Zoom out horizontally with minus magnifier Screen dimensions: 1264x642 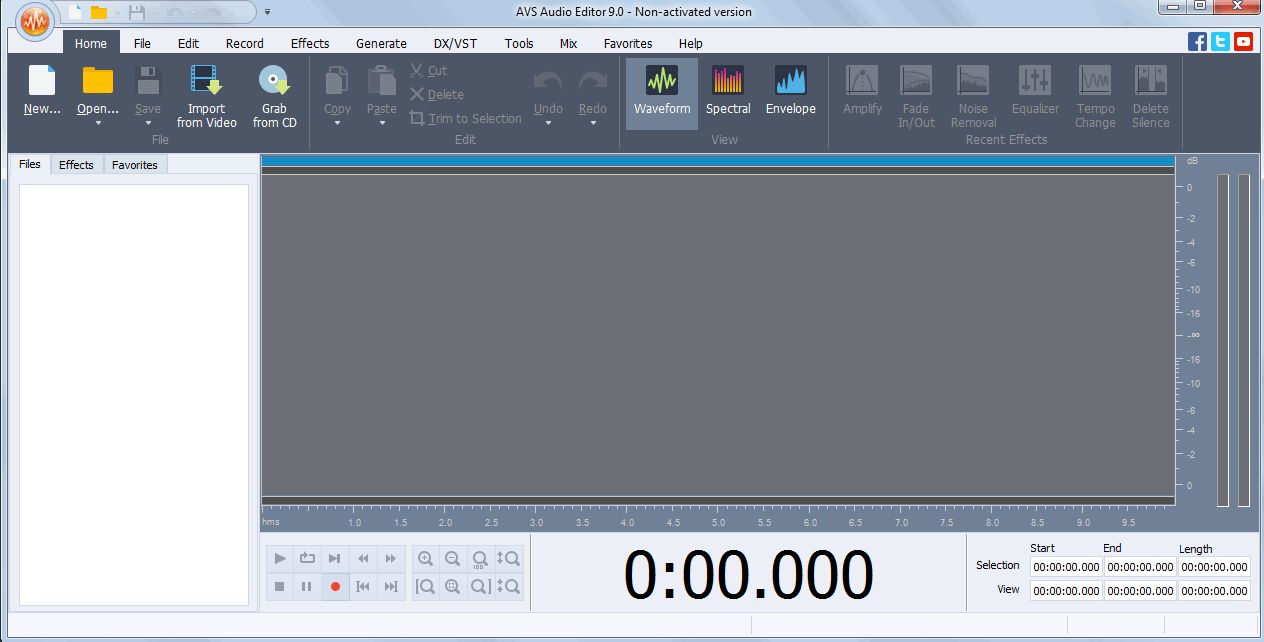point(453,559)
